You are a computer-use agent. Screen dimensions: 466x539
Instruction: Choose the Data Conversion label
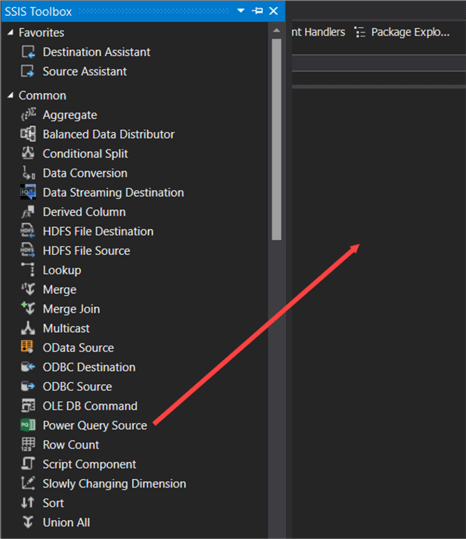click(x=85, y=173)
